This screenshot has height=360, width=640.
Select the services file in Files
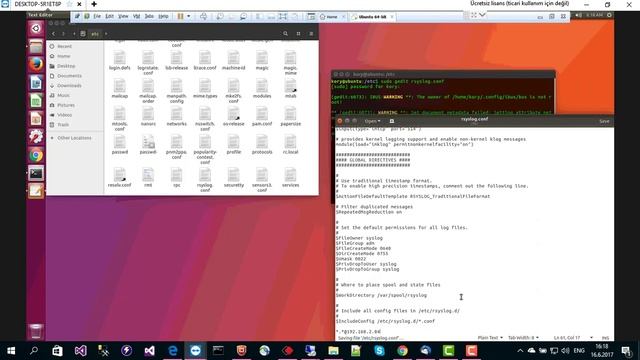click(x=290, y=177)
